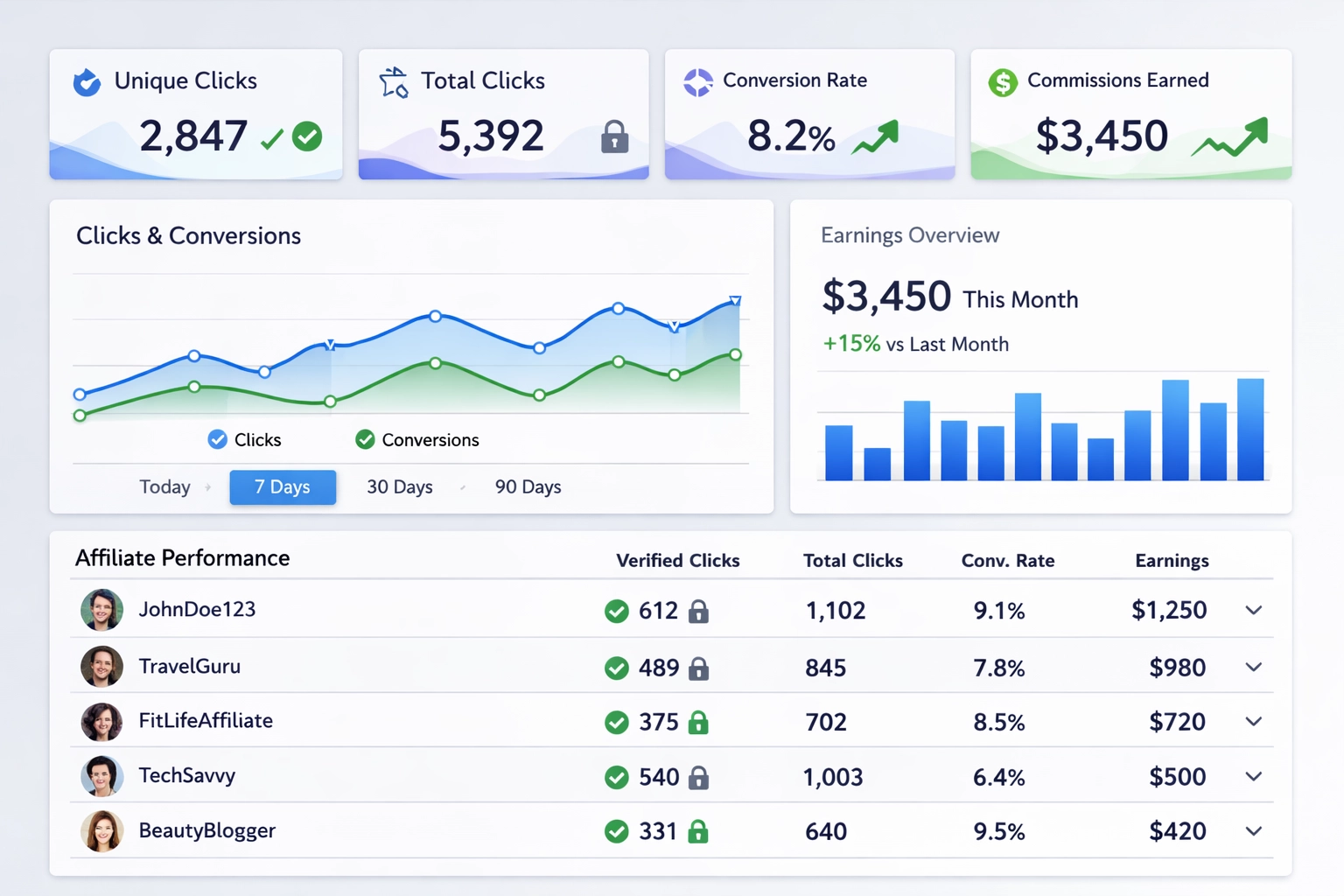This screenshot has height=896, width=1344.
Task: Click the green checkmark next to 2,847
Action: [305, 136]
